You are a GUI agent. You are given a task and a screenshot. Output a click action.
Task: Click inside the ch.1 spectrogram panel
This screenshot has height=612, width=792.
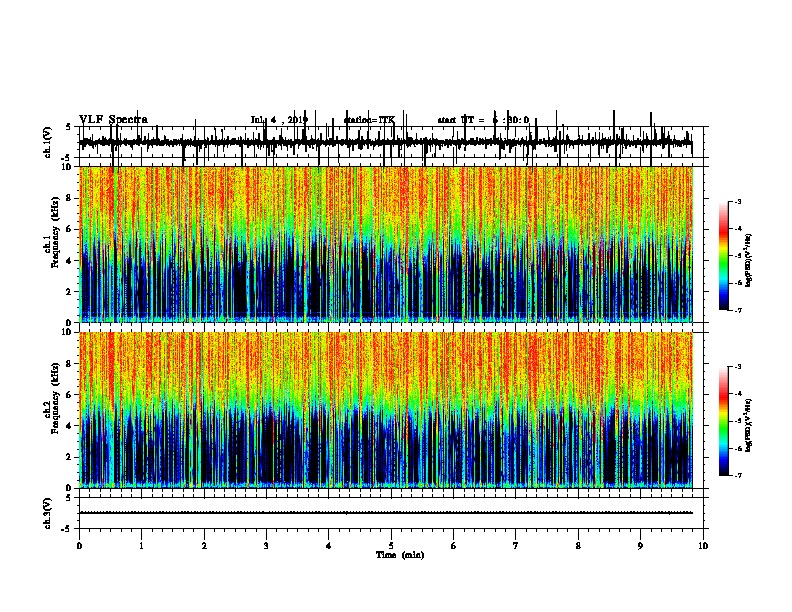pyautogui.click(x=386, y=244)
